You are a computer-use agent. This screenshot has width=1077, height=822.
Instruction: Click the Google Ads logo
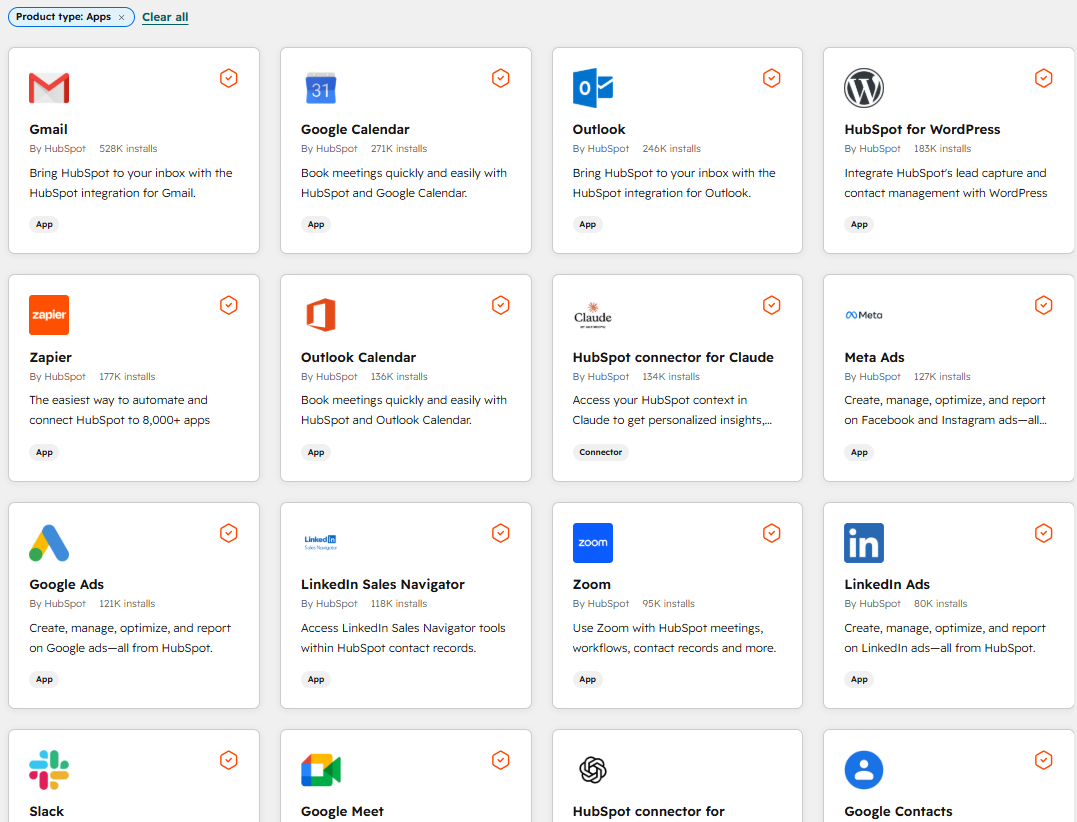tap(49, 543)
